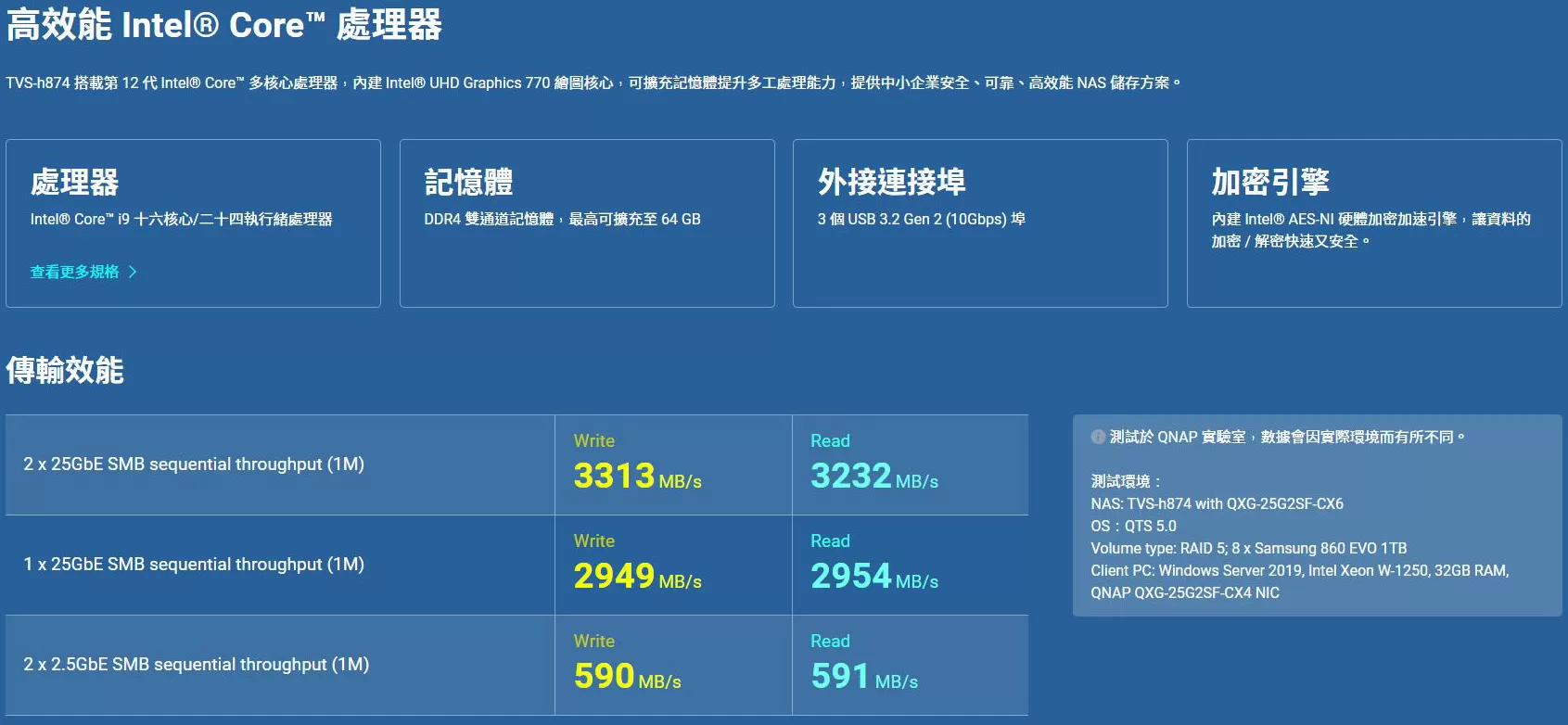Click the 傳輸效能 section heading
Viewport: 1568px width, 725px height.
(65, 371)
